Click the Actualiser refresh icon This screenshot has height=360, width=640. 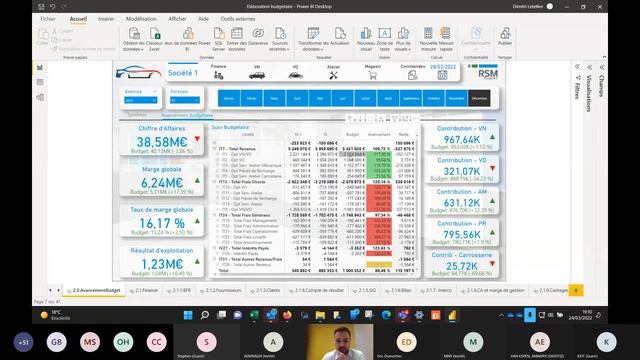[340, 34]
